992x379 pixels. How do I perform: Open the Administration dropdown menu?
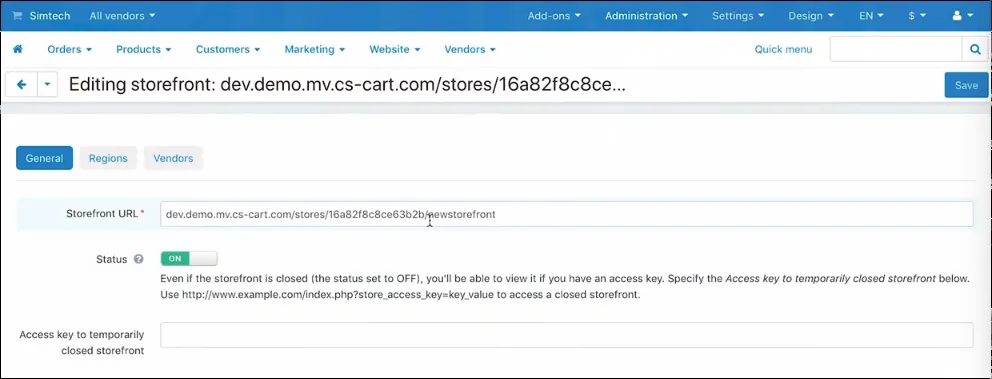click(647, 16)
